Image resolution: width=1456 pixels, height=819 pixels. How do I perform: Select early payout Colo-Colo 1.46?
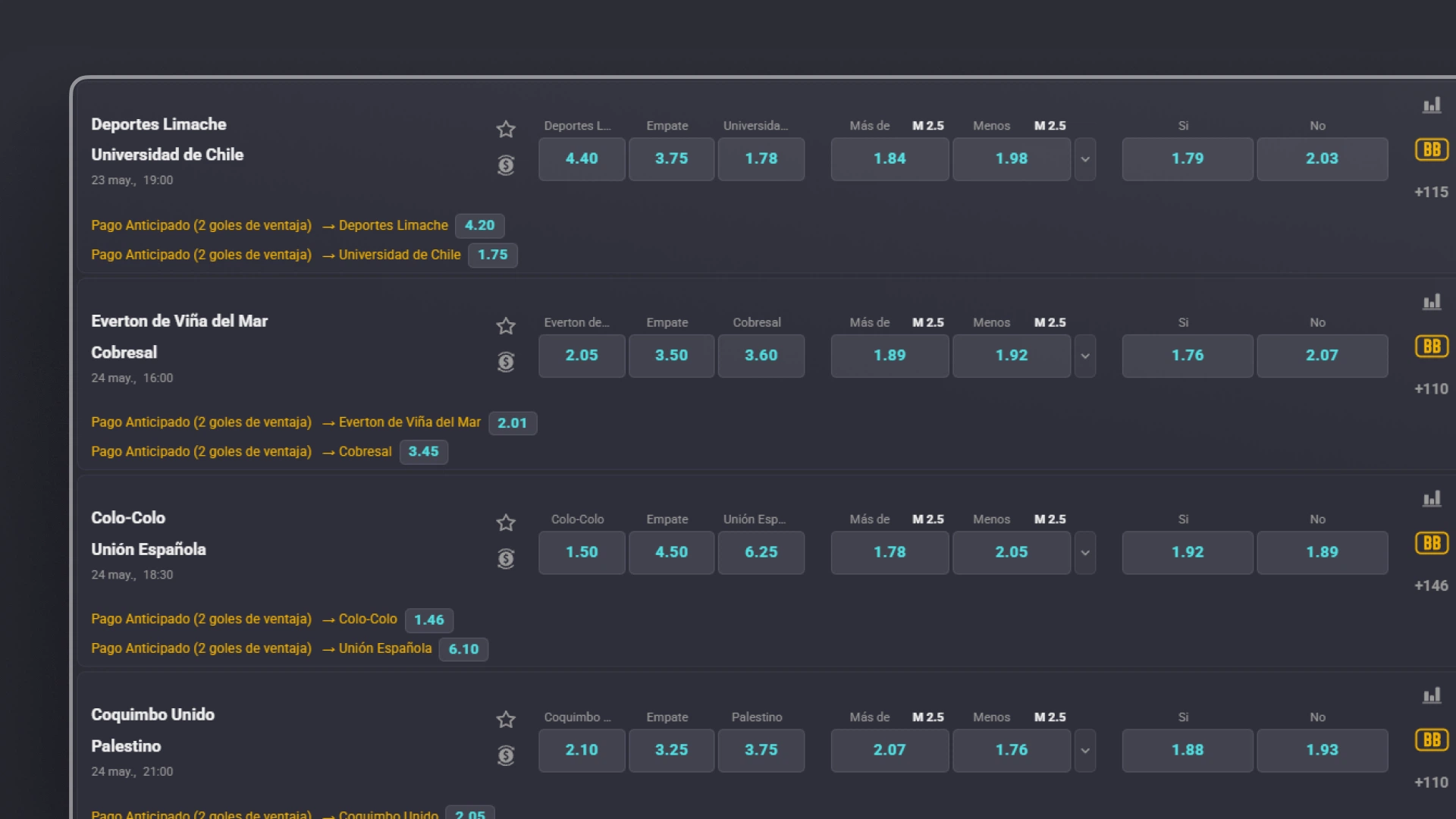429,620
